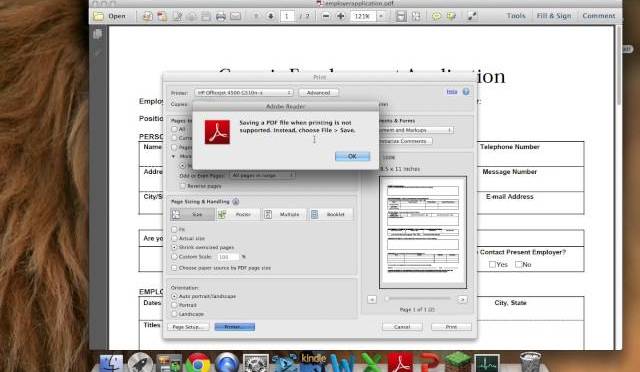This screenshot has width=640, height=372.
Task: Click the Print button in Print dialog
Action: 451,327
